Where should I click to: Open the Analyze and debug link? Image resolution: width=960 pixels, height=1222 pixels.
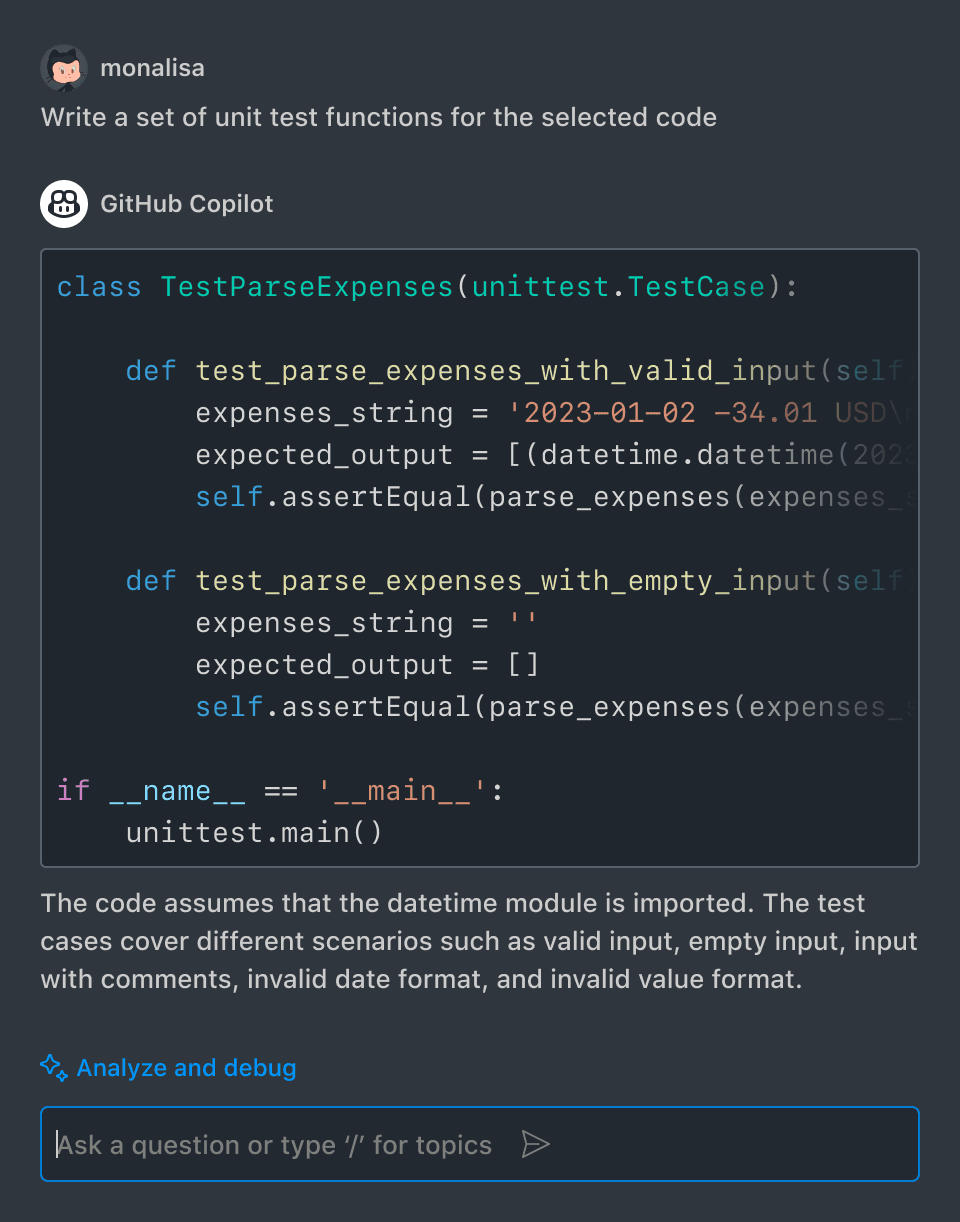186,1068
